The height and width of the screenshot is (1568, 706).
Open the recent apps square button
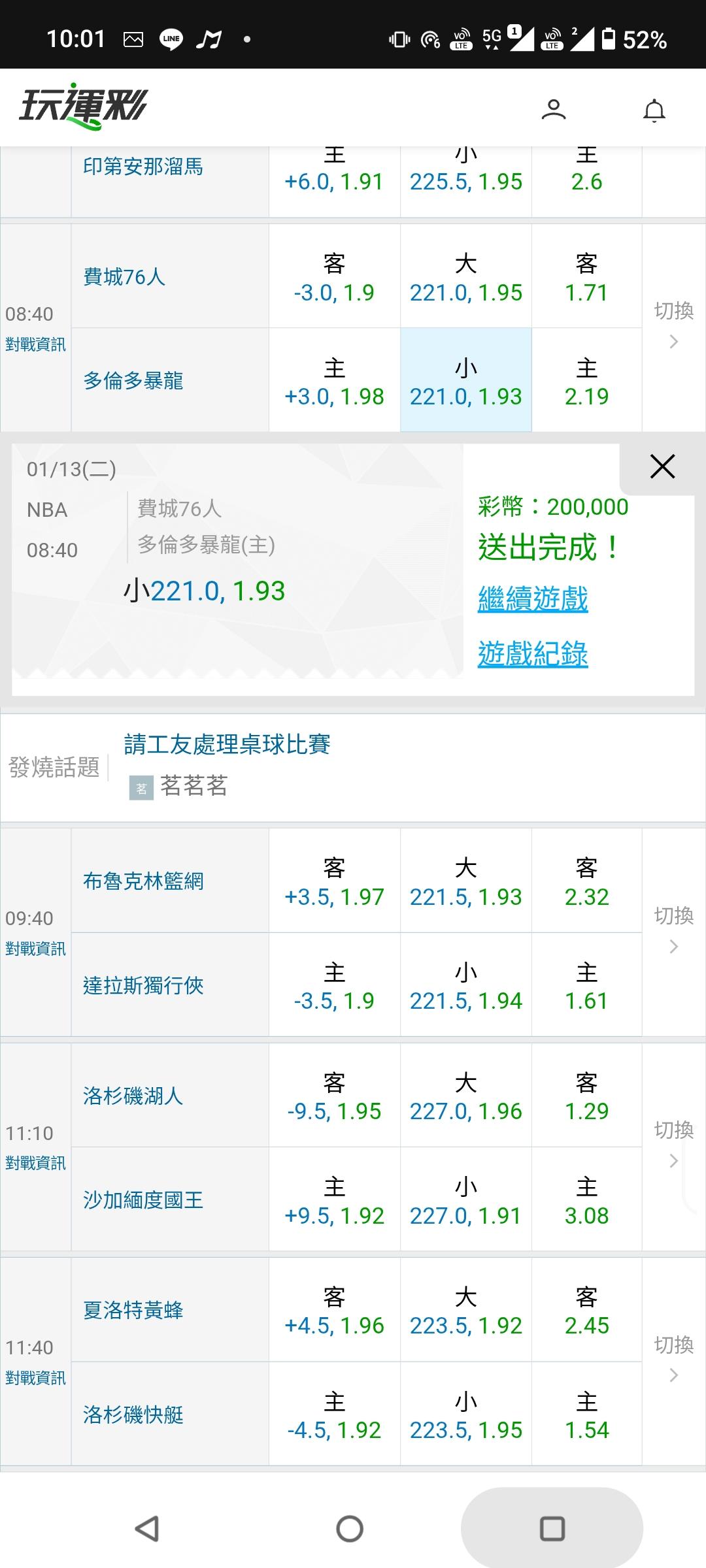(552, 1528)
